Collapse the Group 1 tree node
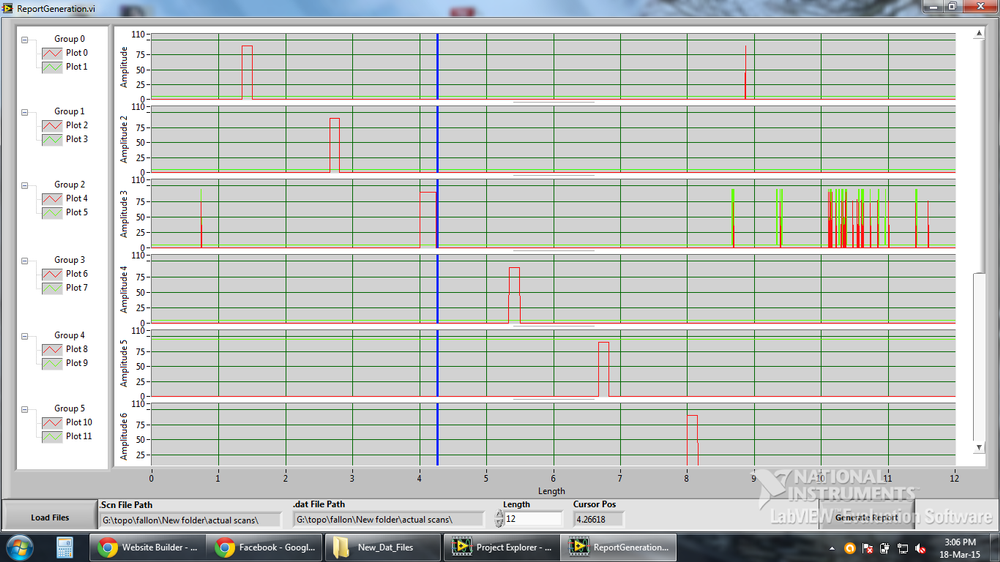This screenshot has width=1000, height=562. coord(25,112)
